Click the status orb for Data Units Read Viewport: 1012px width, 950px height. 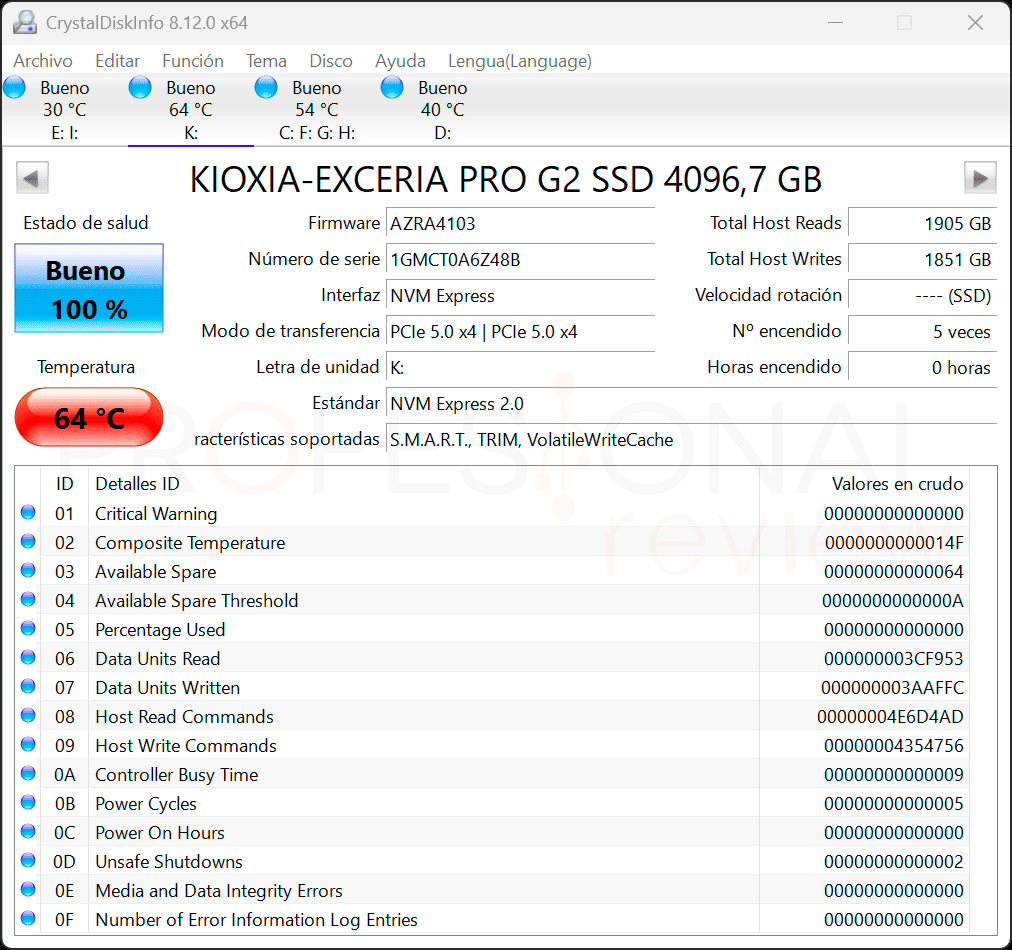[x=28, y=658]
